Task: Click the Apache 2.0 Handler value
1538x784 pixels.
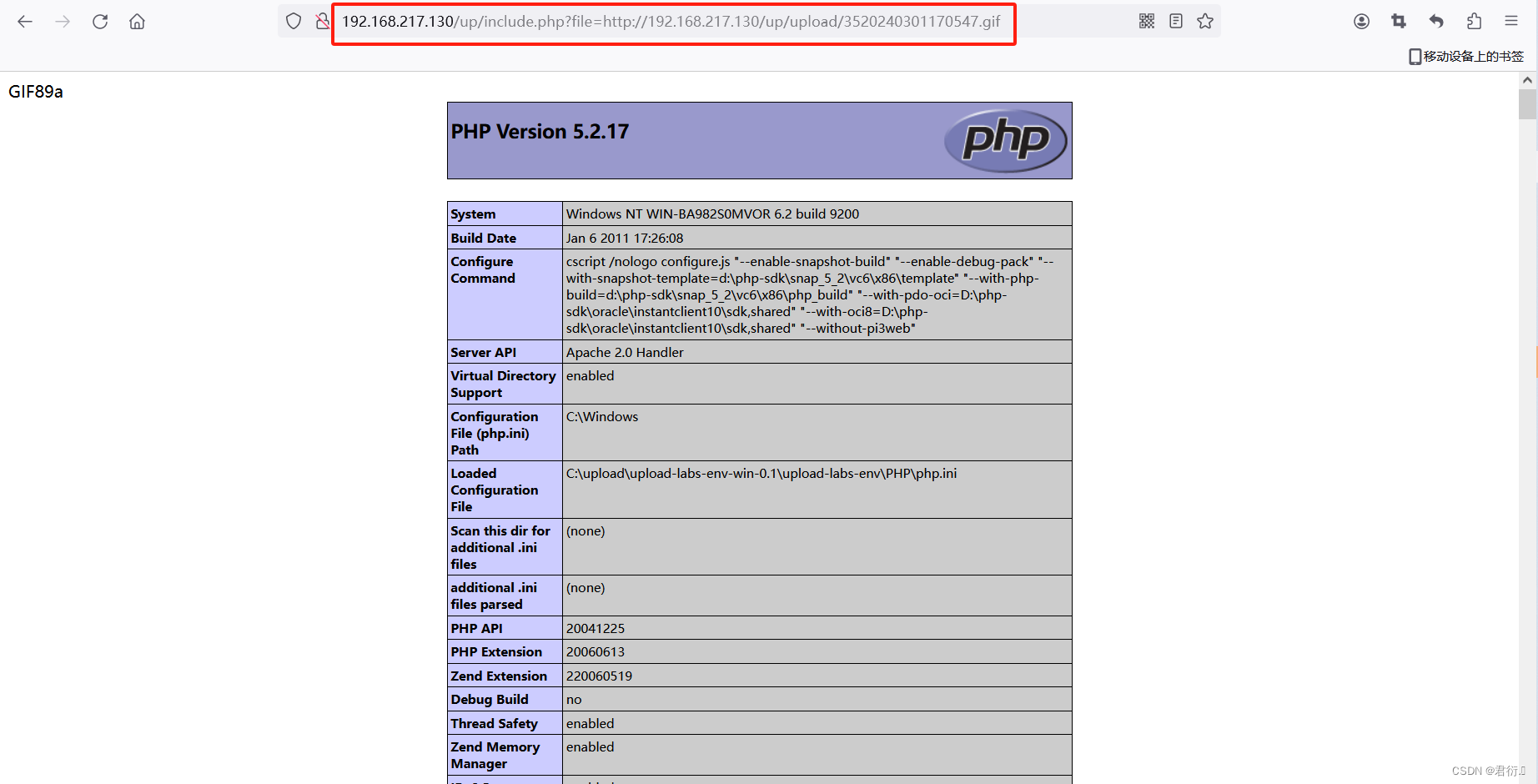Action: pyautogui.click(x=625, y=353)
